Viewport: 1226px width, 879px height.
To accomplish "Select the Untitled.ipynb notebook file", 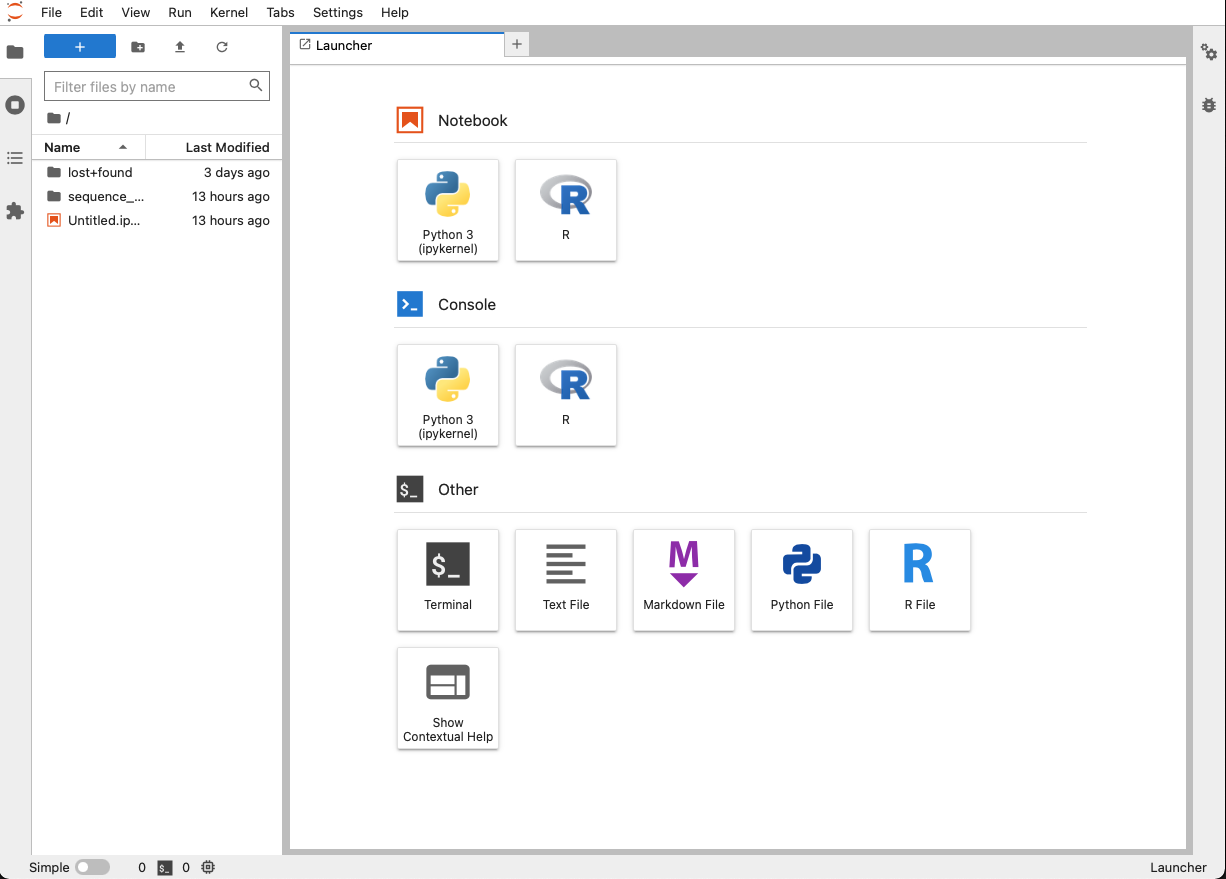I will pyautogui.click(x=104, y=220).
